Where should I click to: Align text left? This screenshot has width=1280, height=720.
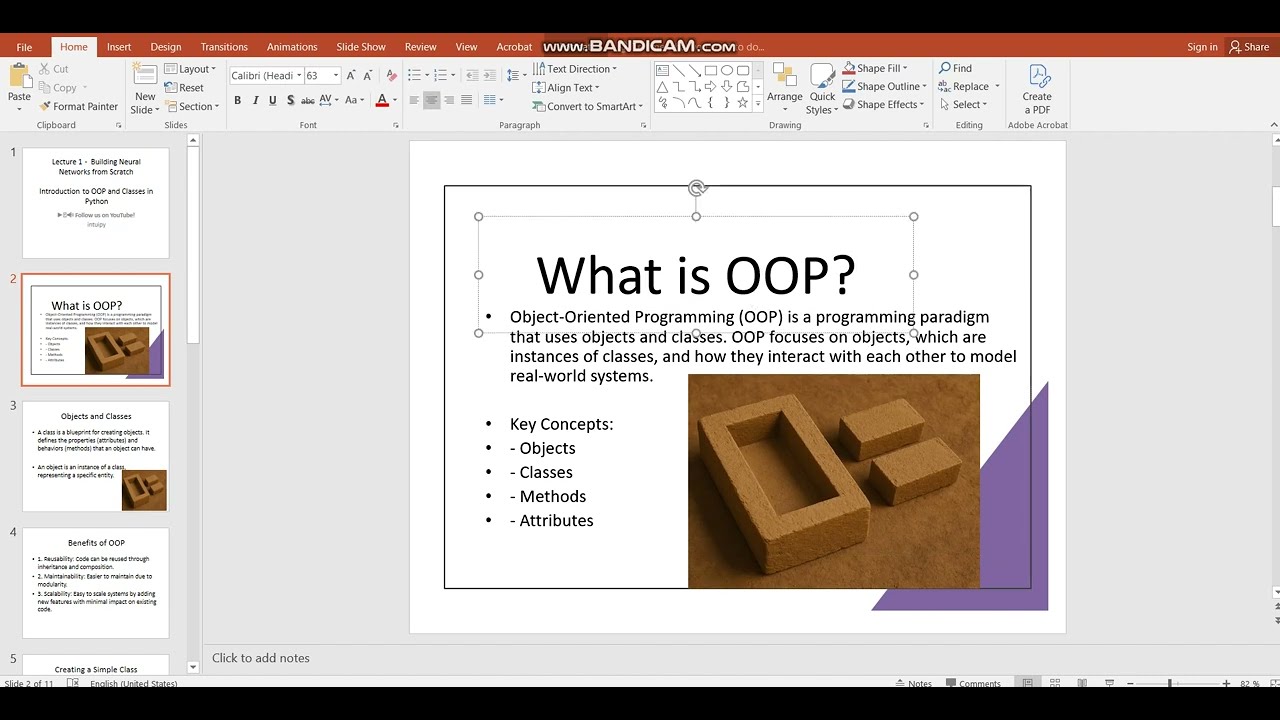414,100
